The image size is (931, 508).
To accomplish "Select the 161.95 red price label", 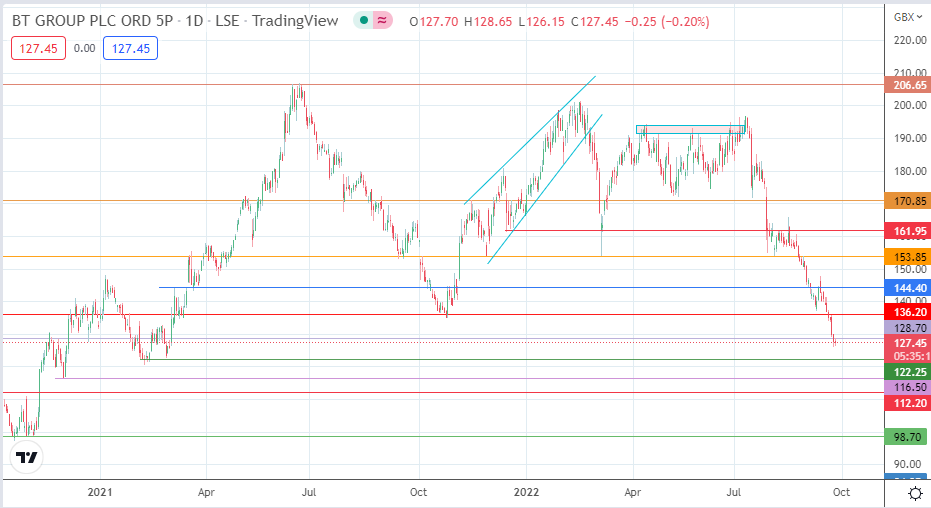I will (908, 231).
